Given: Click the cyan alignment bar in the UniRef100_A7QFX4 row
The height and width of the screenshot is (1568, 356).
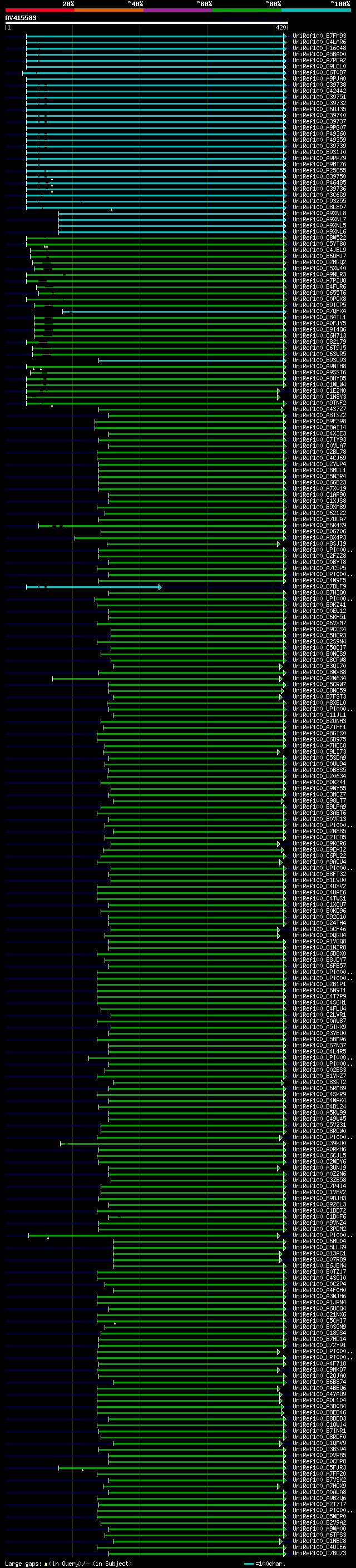Looking at the screenshot, I should pos(174,311).
